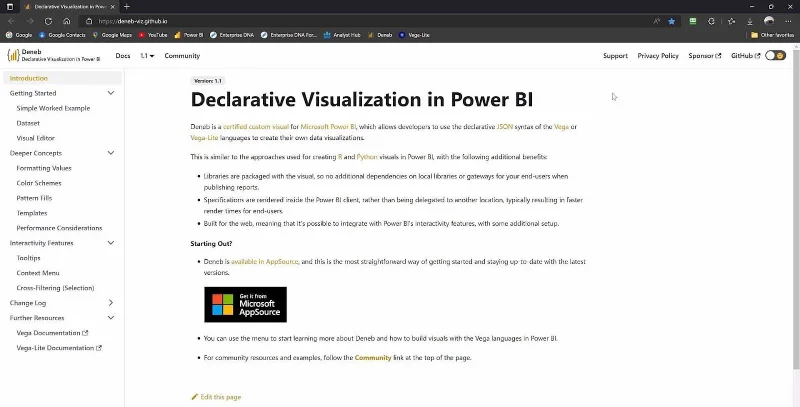The height and width of the screenshot is (407, 800).
Task: Open a new browser tab
Action: point(127,7)
